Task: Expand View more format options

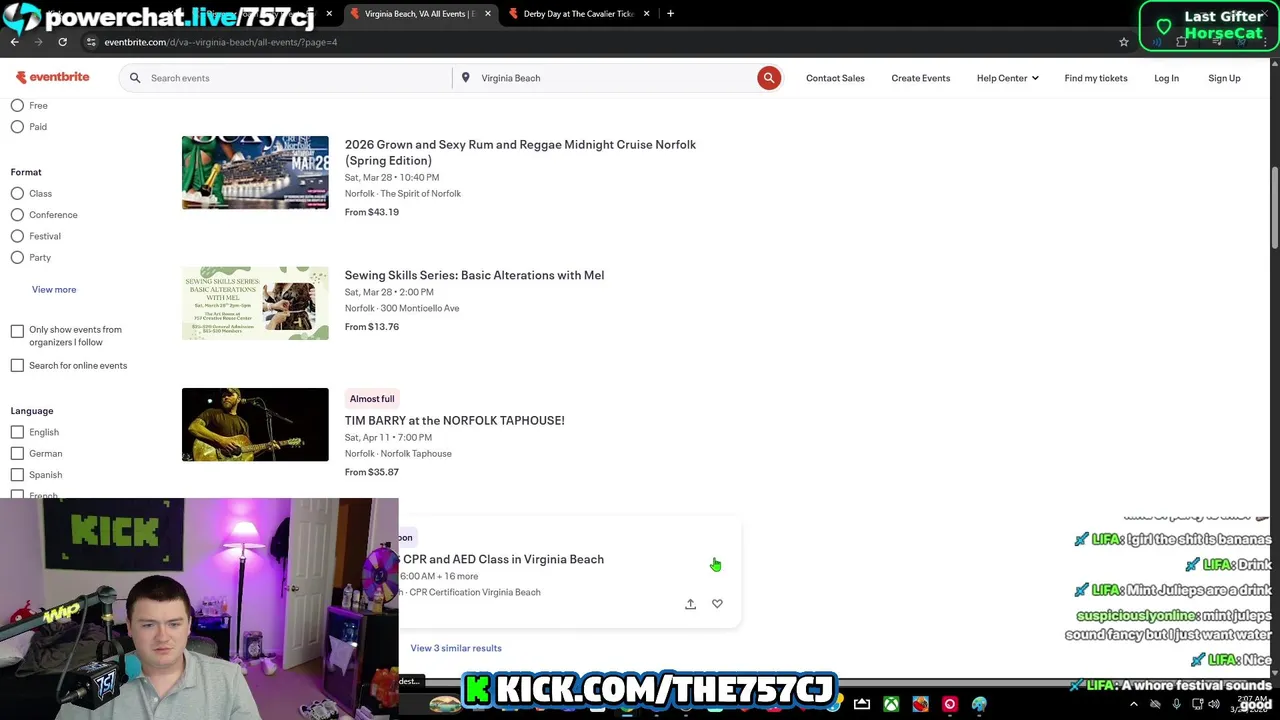Action: [54, 289]
